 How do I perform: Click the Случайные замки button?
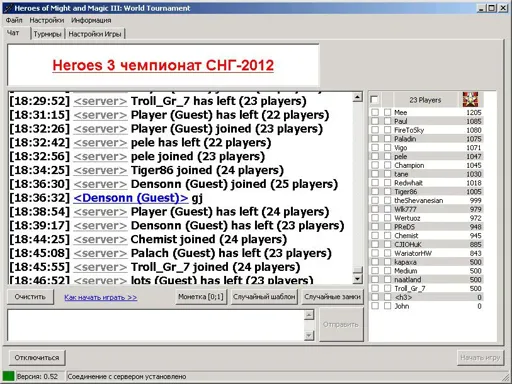point(332,297)
